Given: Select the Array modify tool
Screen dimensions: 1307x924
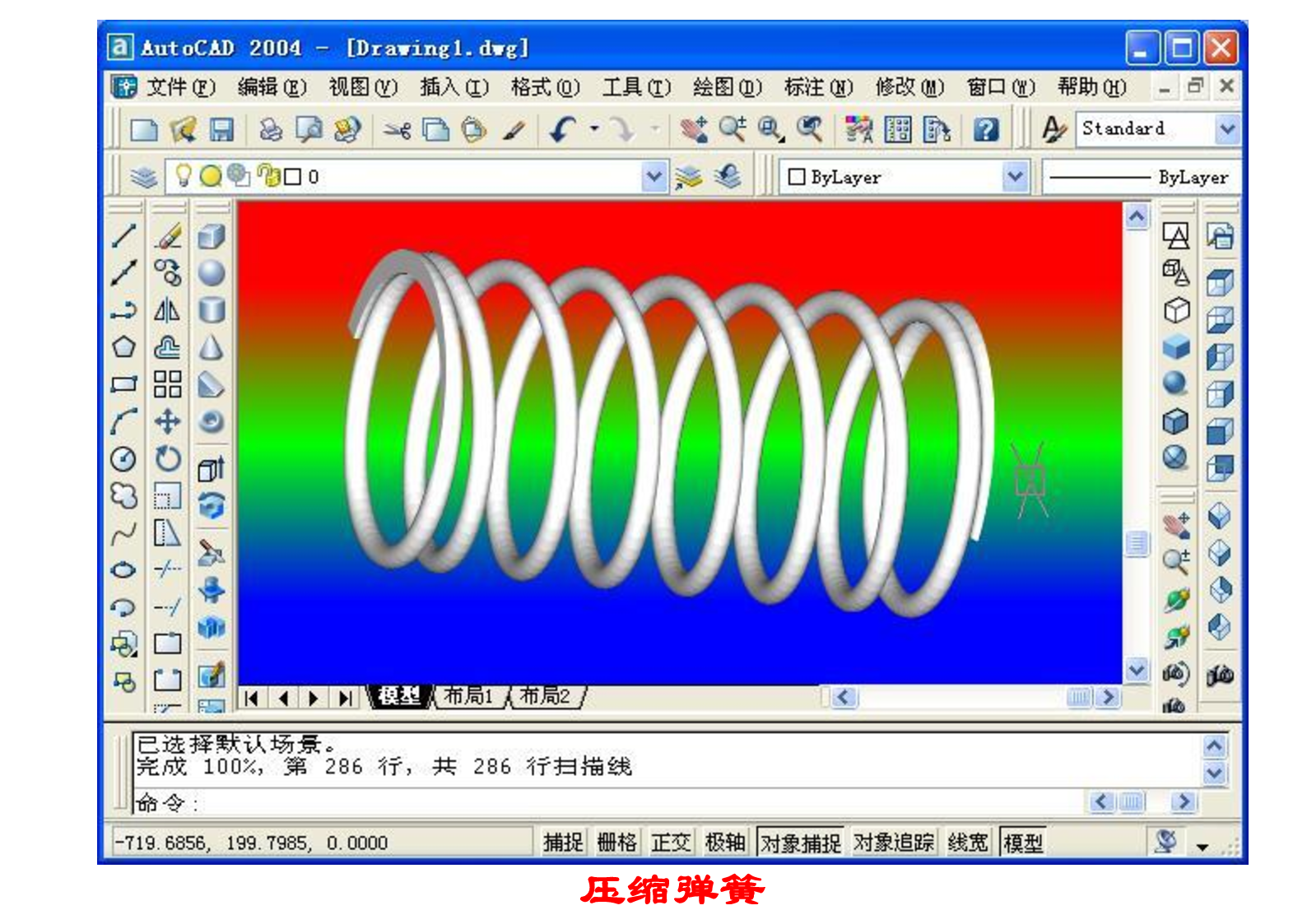Looking at the screenshot, I should point(168,384).
